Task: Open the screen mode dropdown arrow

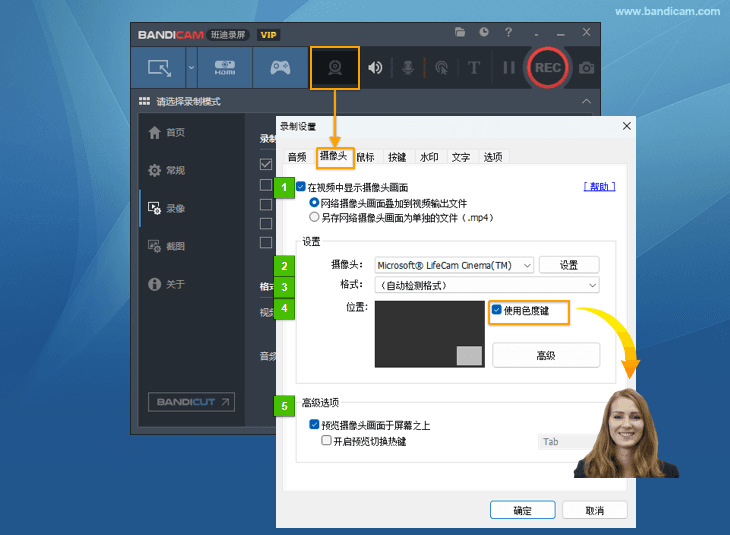Action: [x=191, y=68]
